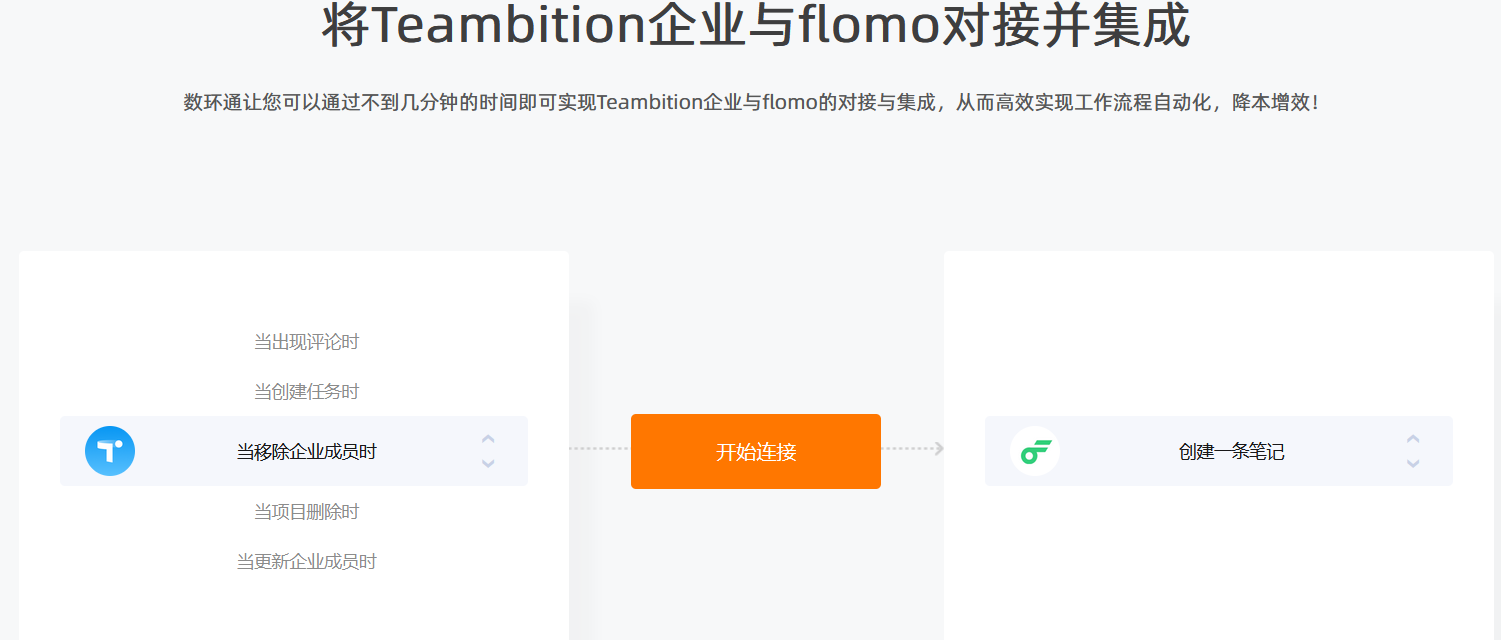
Task: Click the green flomo logo icon
Action: (1035, 451)
